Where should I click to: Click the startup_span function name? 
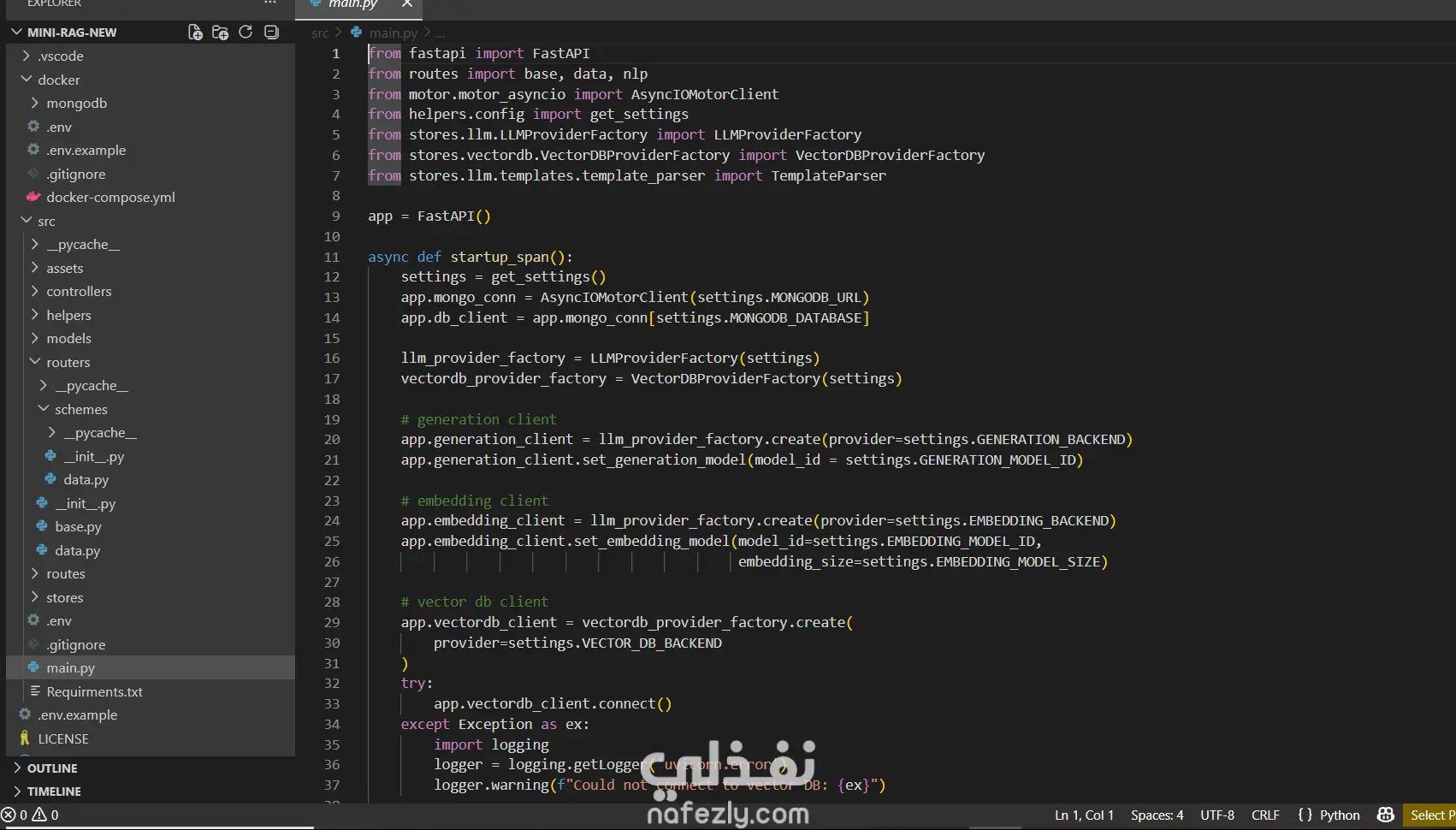pyautogui.click(x=500, y=257)
